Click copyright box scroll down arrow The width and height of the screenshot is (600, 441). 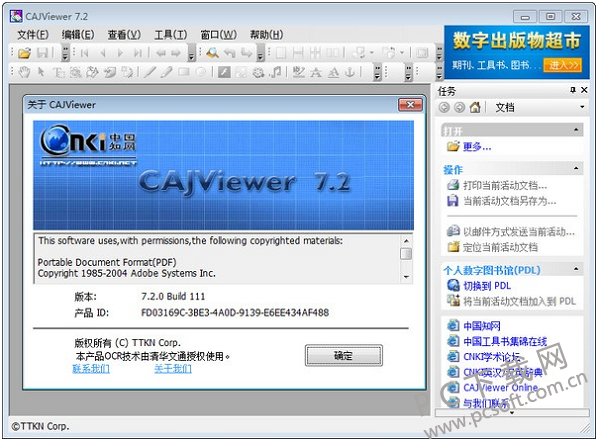pos(406,277)
